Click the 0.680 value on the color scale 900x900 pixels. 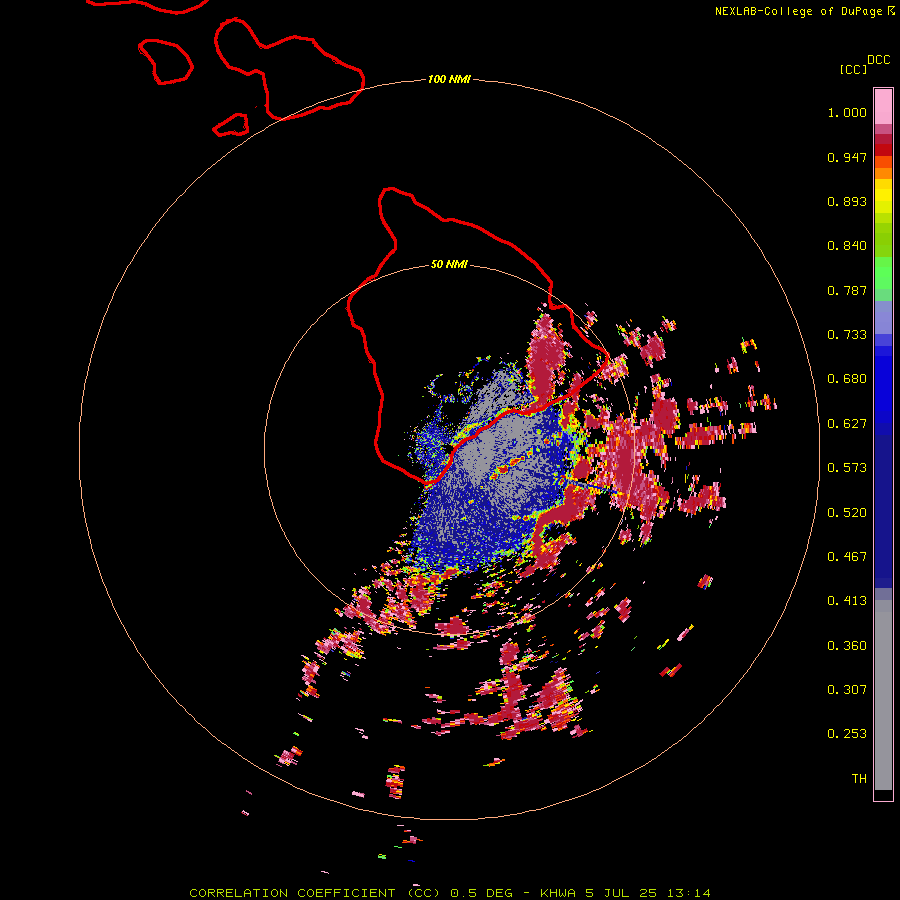point(847,379)
